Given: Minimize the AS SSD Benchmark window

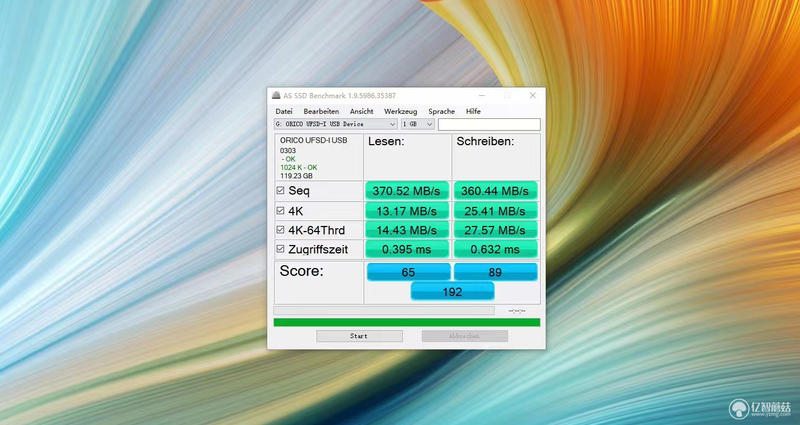Looking at the screenshot, I should pos(482,95).
